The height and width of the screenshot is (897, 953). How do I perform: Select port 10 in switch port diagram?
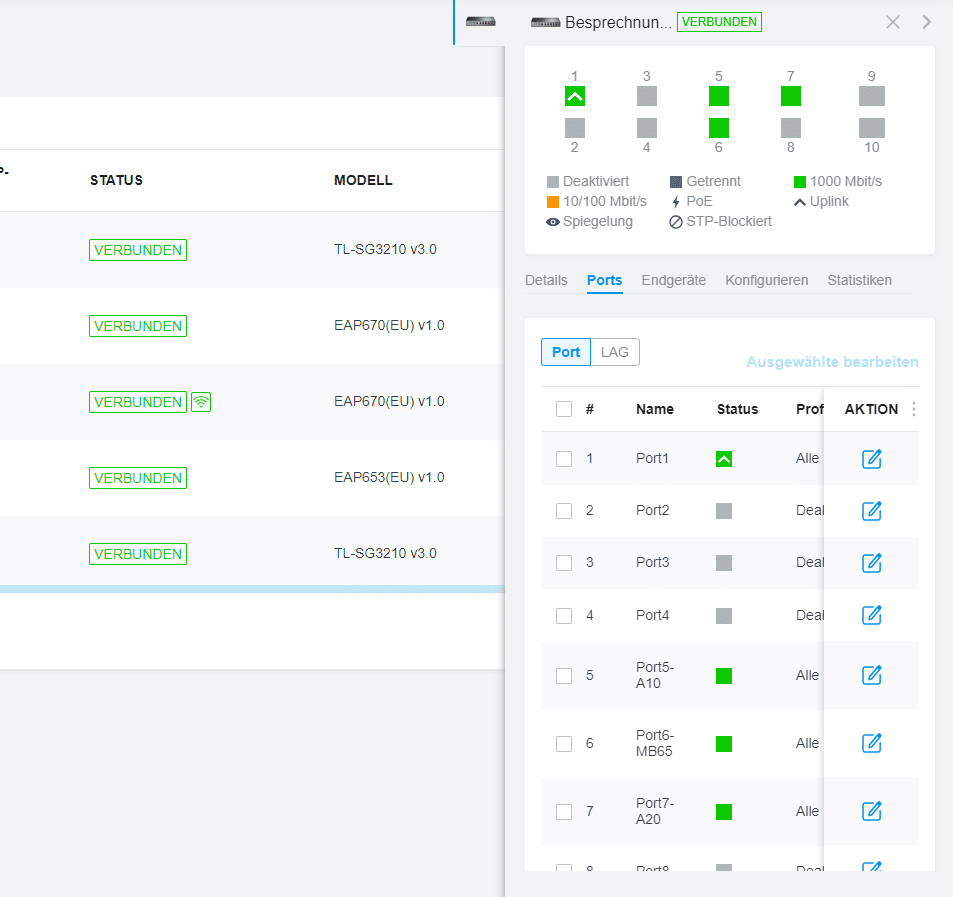click(x=872, y=128)
